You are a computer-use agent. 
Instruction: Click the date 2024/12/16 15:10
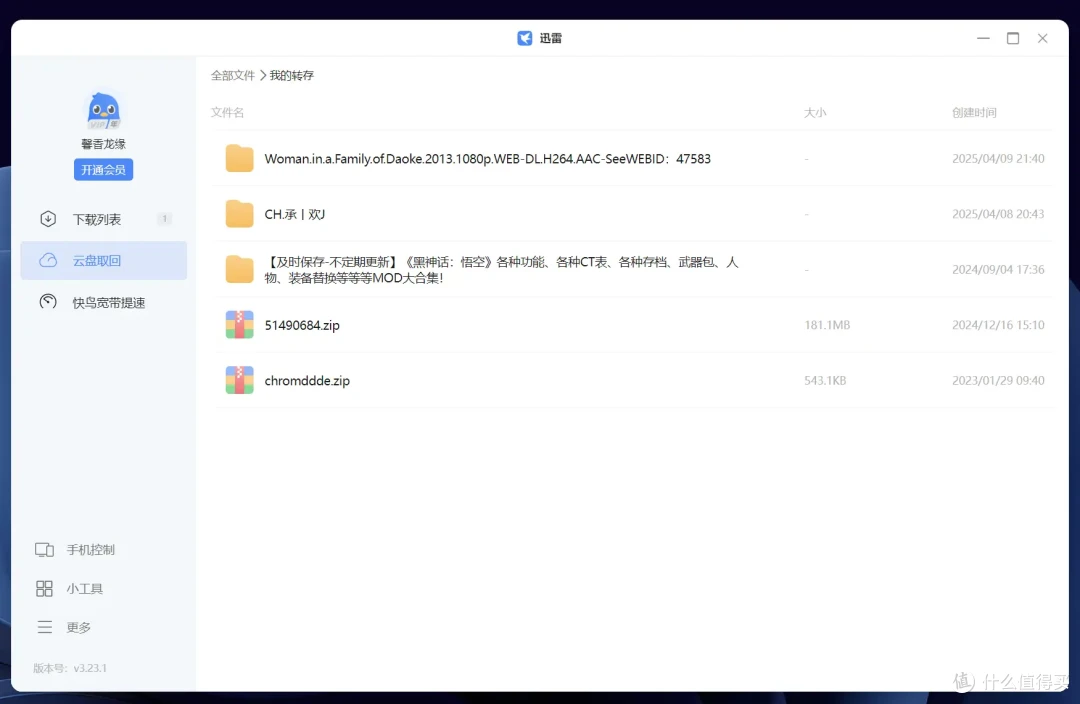tap(998, 324)
